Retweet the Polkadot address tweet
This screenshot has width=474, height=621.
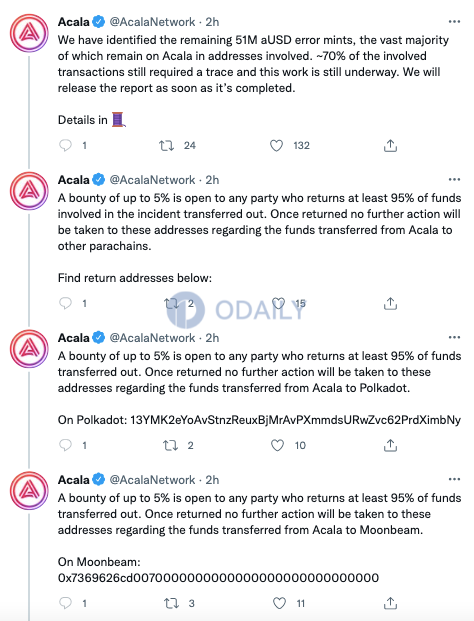tap(171, 446)
